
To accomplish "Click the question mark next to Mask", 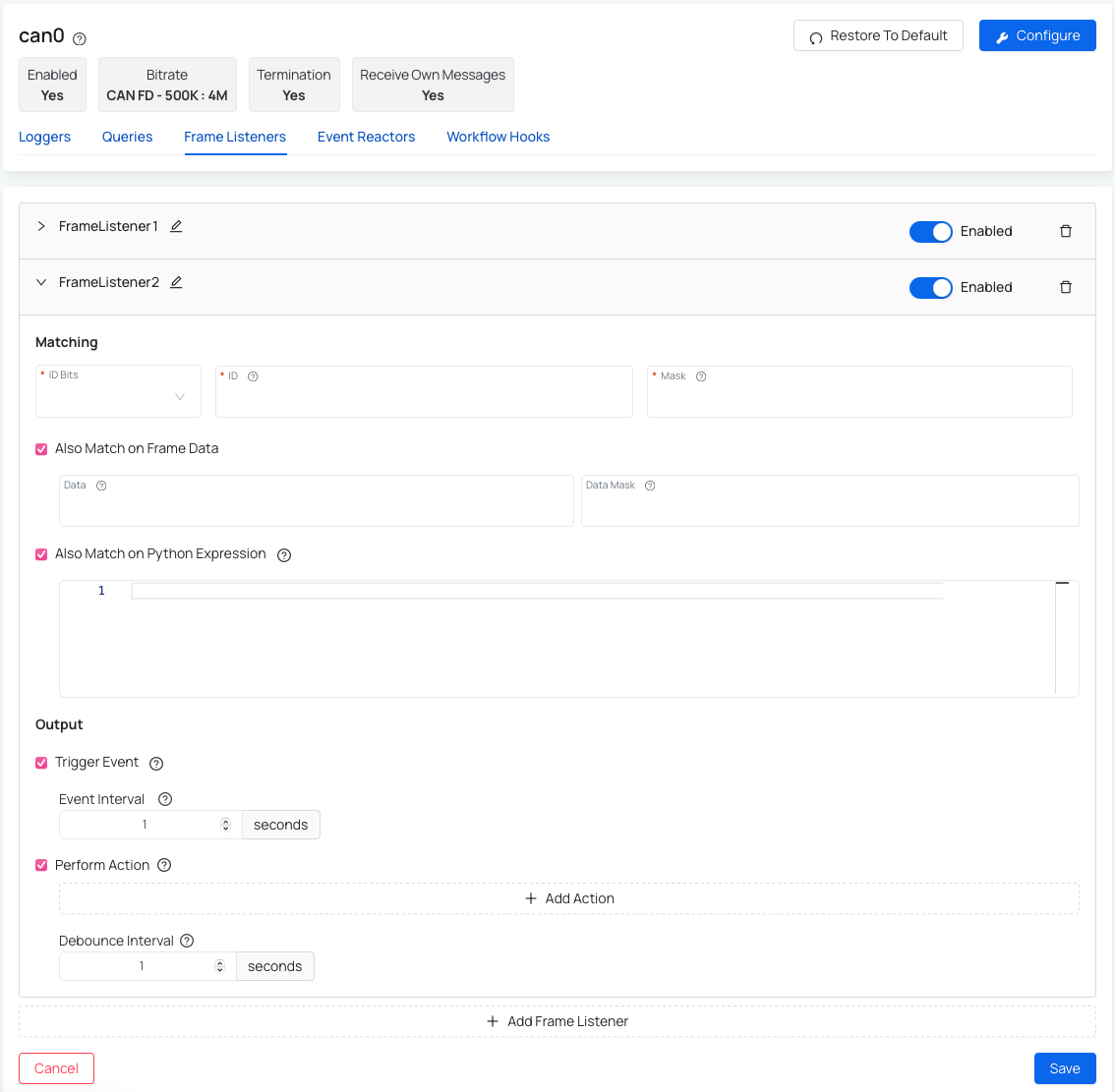I will pyautogui.click(x=699, y=375).
